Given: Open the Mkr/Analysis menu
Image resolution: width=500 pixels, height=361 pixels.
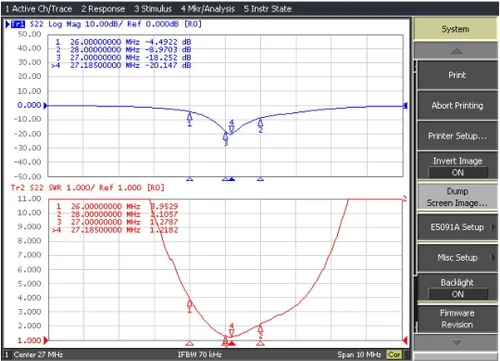Looking at the screenshot, I should pyautogui.click(x=208, y=9).
